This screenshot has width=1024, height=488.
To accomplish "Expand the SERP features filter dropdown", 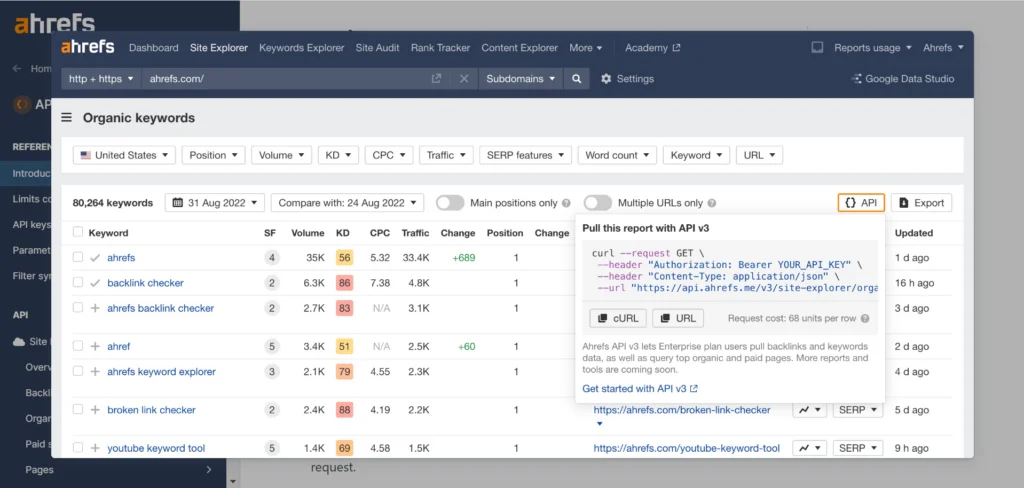I will (x=524, y=155).
